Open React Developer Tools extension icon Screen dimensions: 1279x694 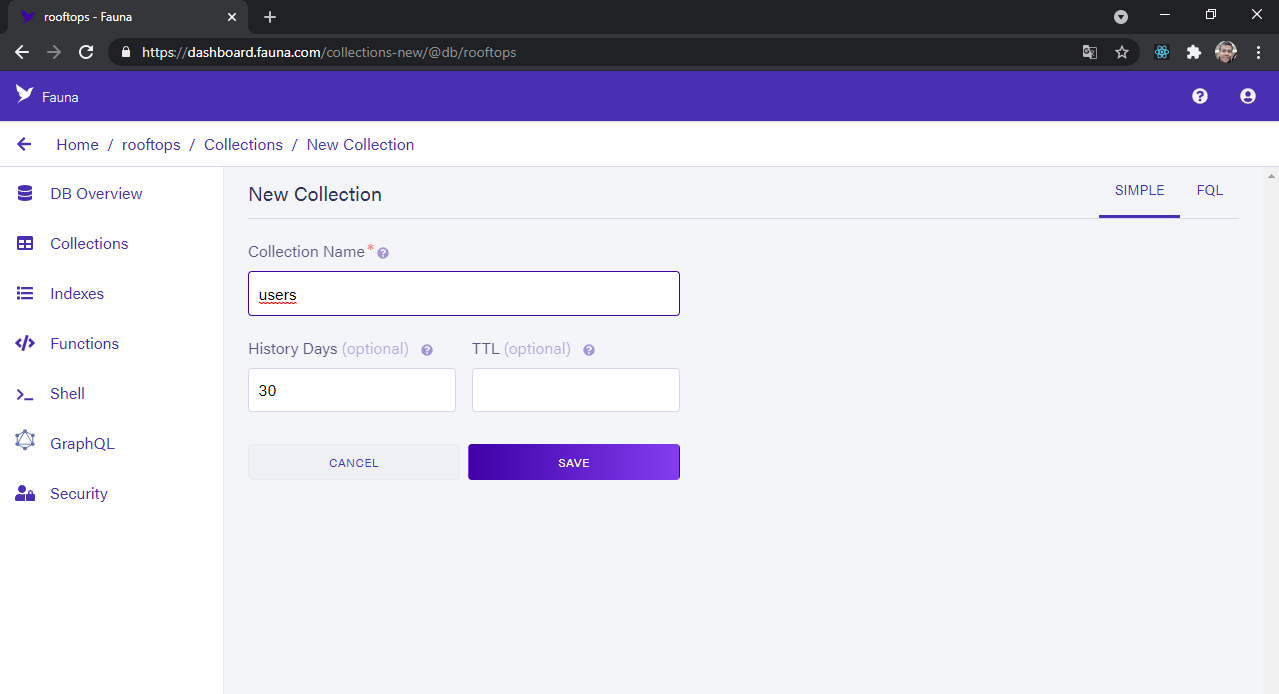coord(1162,52)
